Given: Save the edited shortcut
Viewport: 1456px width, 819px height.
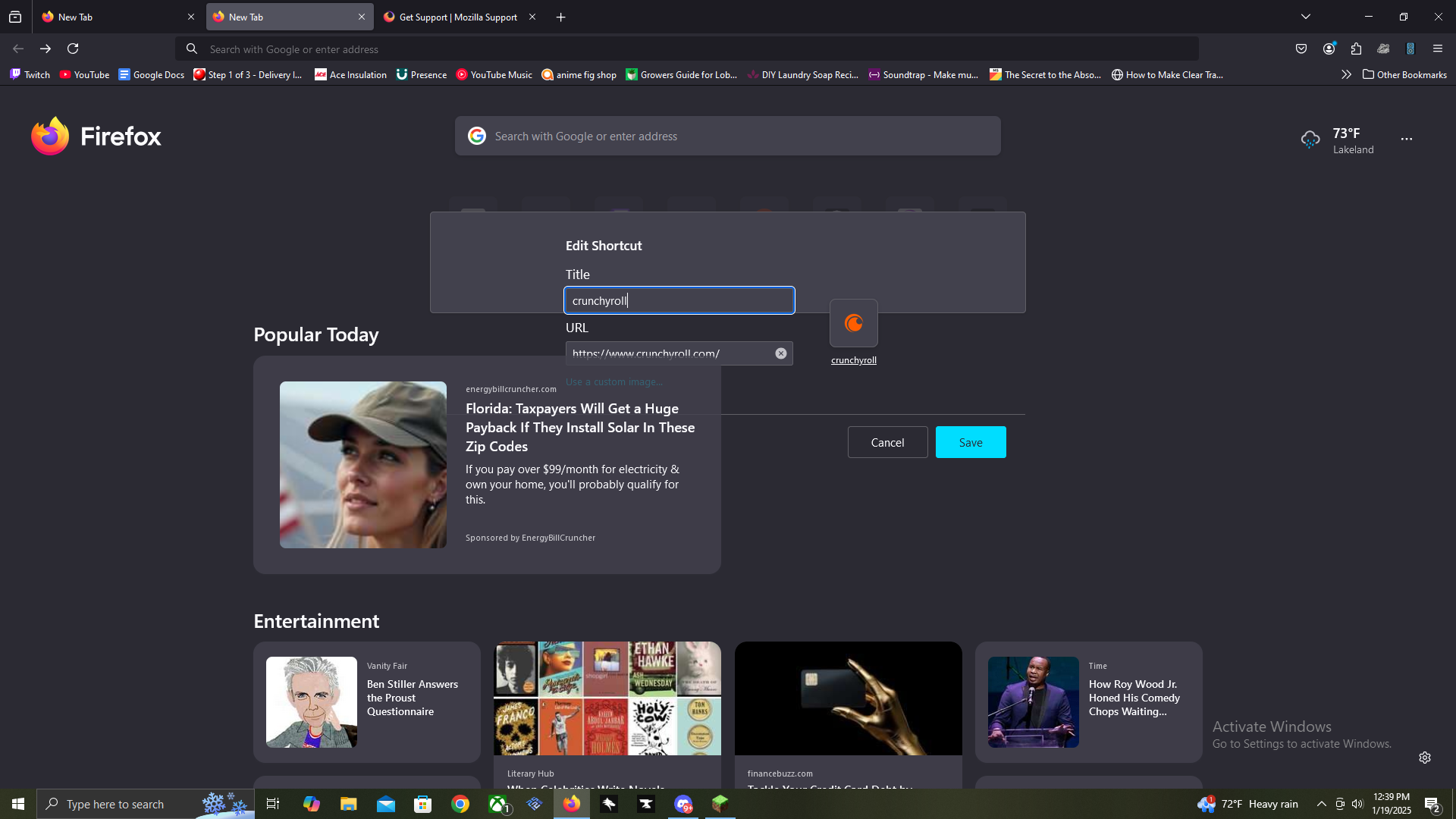Looking at the screenshot, I should point(971,442).
